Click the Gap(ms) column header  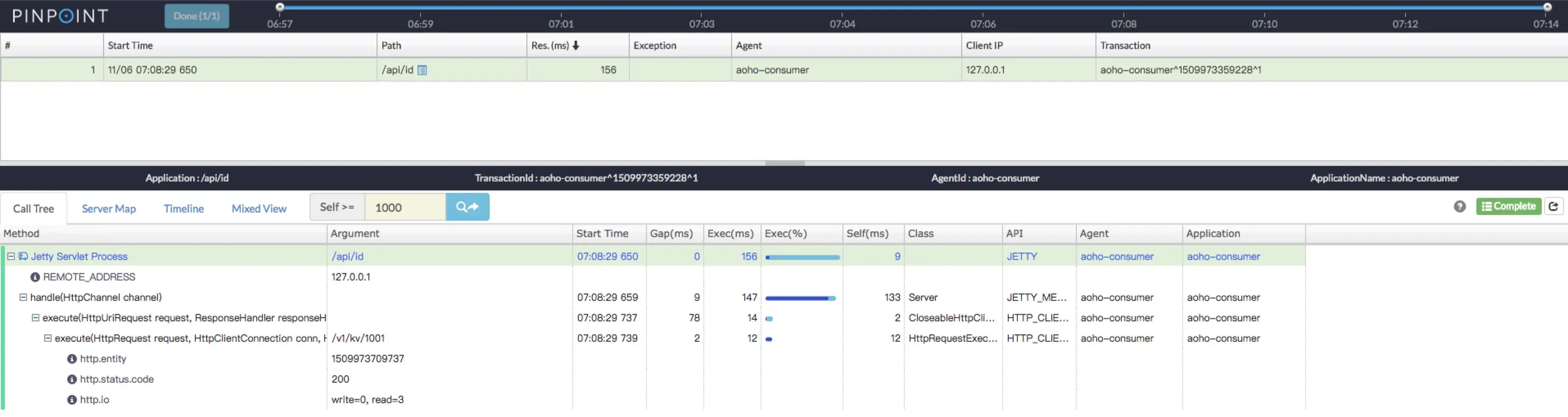675,234
